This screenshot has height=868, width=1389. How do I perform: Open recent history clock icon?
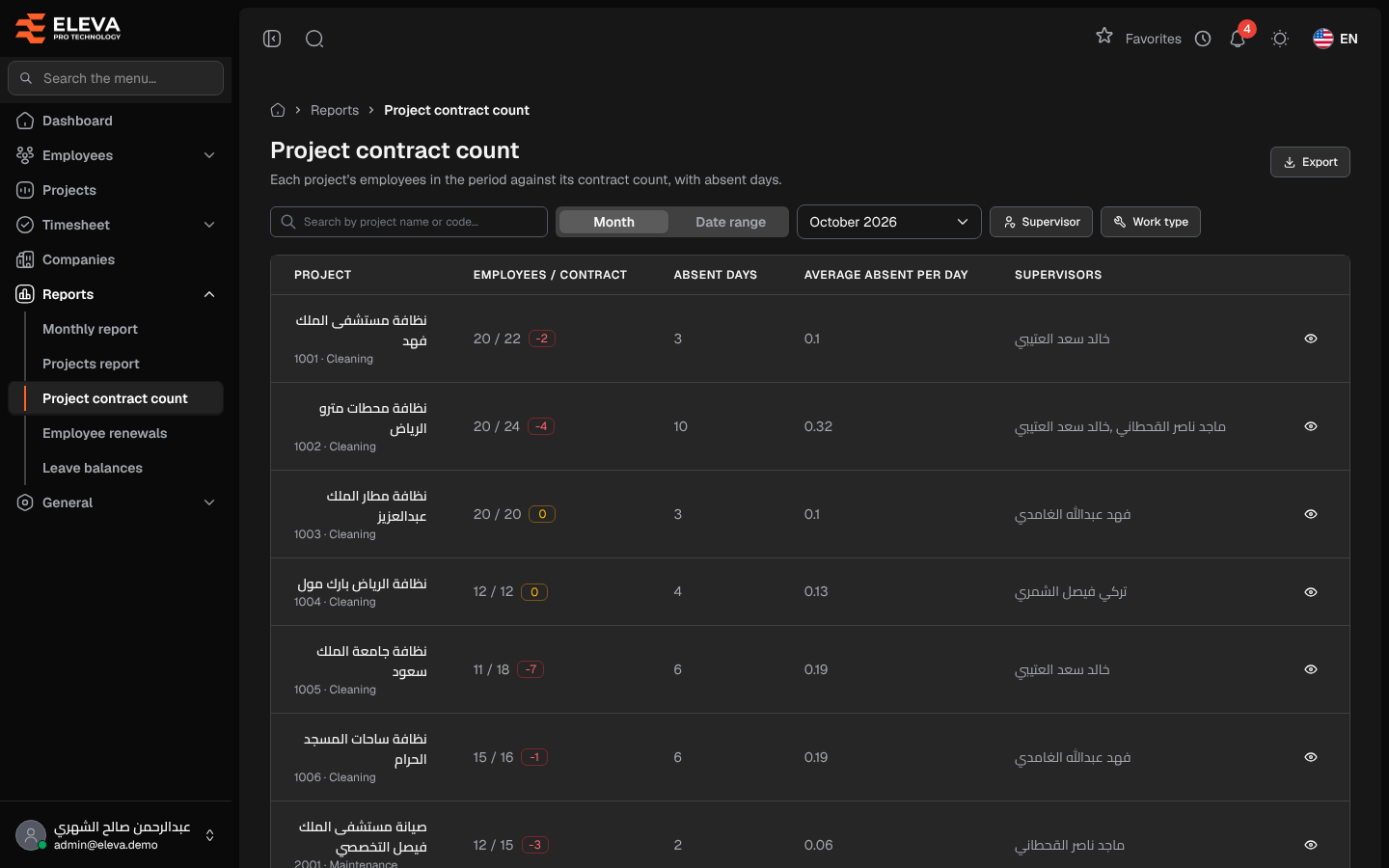1203,39
